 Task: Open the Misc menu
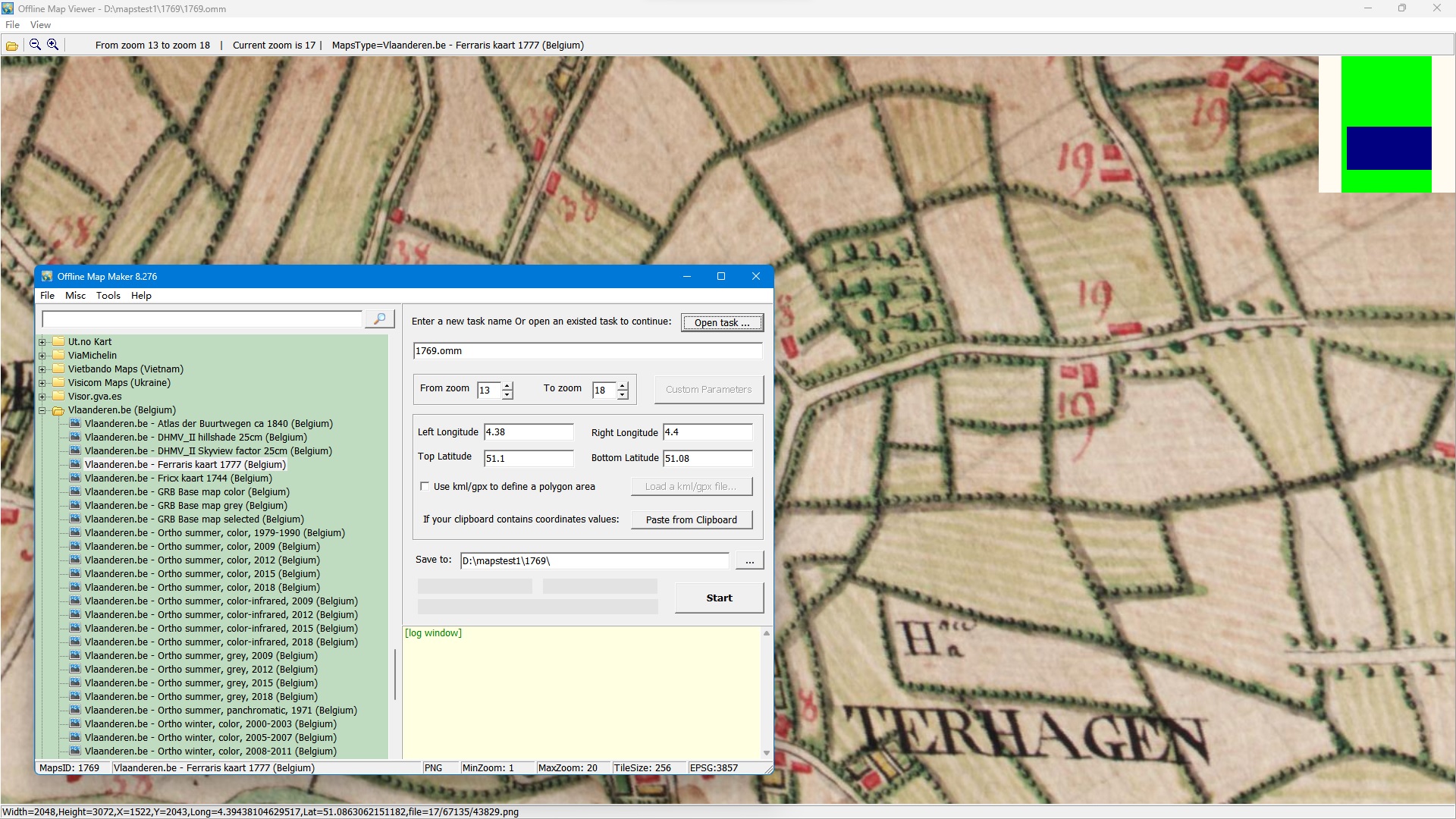coord(75,296)
